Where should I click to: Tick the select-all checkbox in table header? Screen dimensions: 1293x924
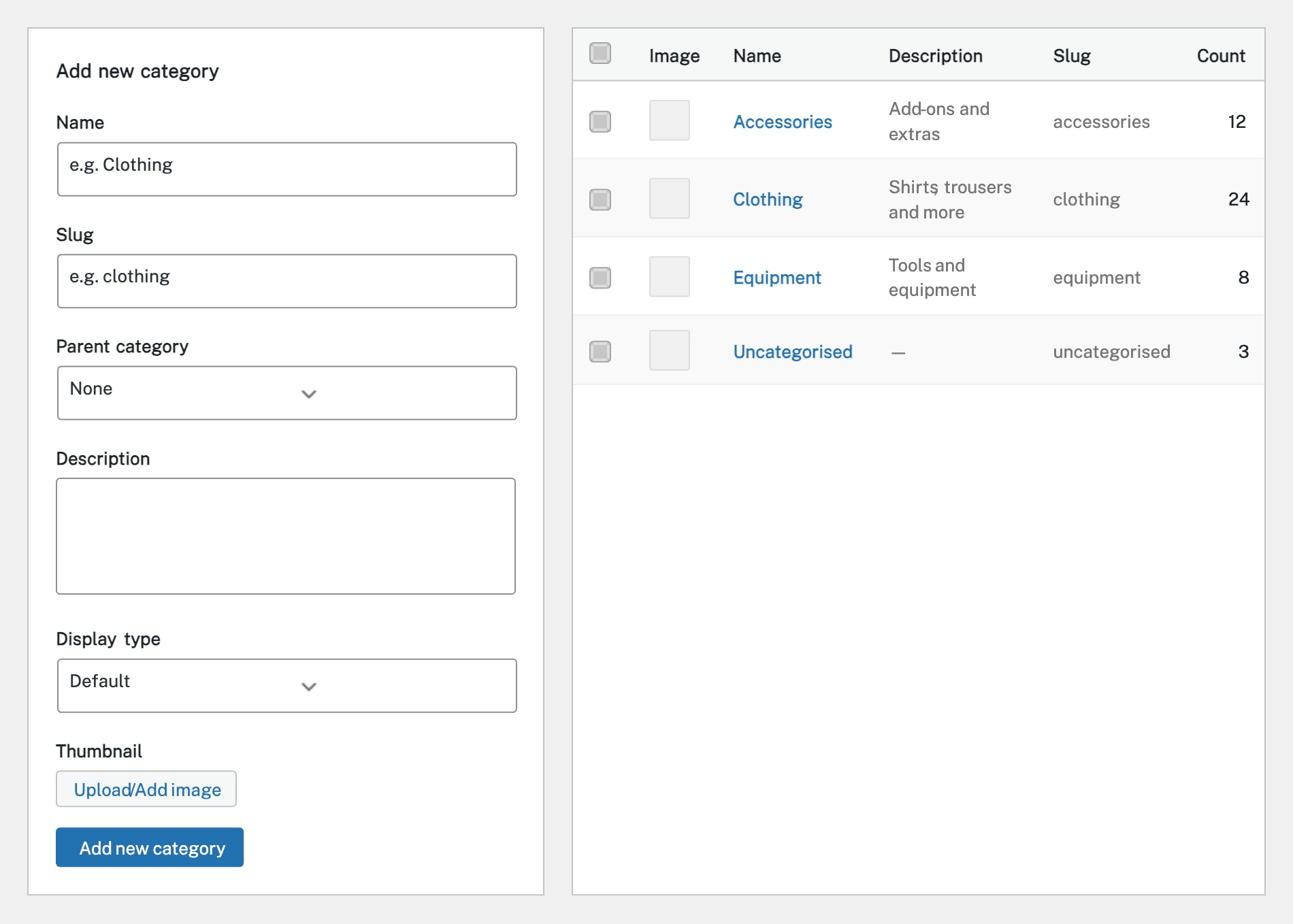(600, 53)
